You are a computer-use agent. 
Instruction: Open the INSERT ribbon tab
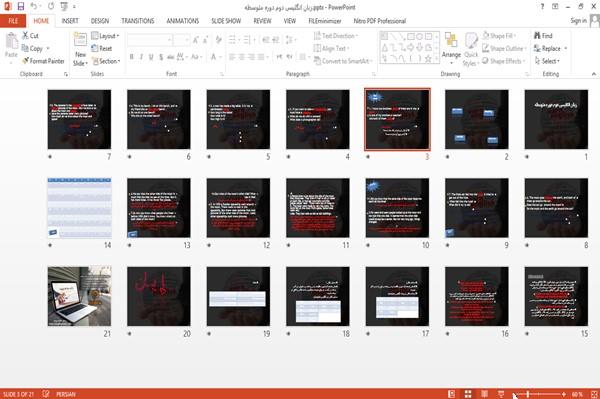70,21
